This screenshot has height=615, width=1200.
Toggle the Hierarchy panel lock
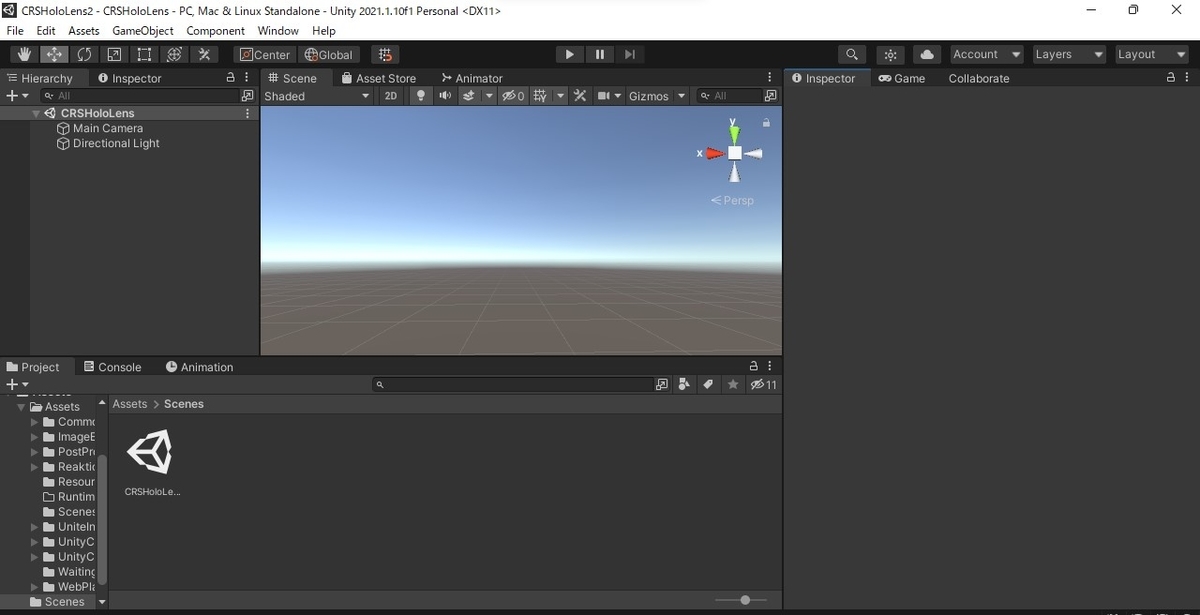231,78
